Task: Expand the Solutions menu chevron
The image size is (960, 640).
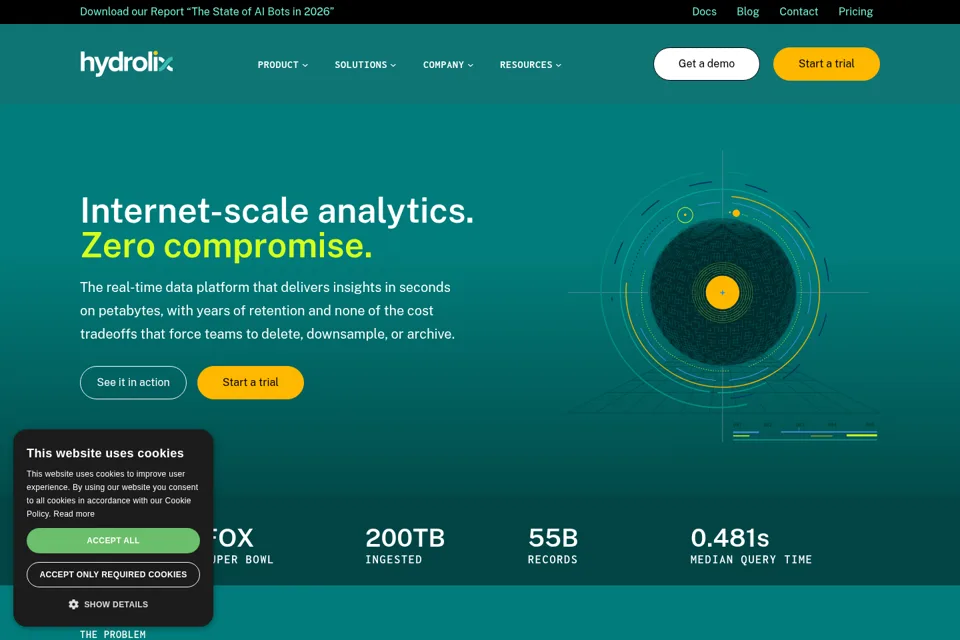Action: [x=393, y=65]
